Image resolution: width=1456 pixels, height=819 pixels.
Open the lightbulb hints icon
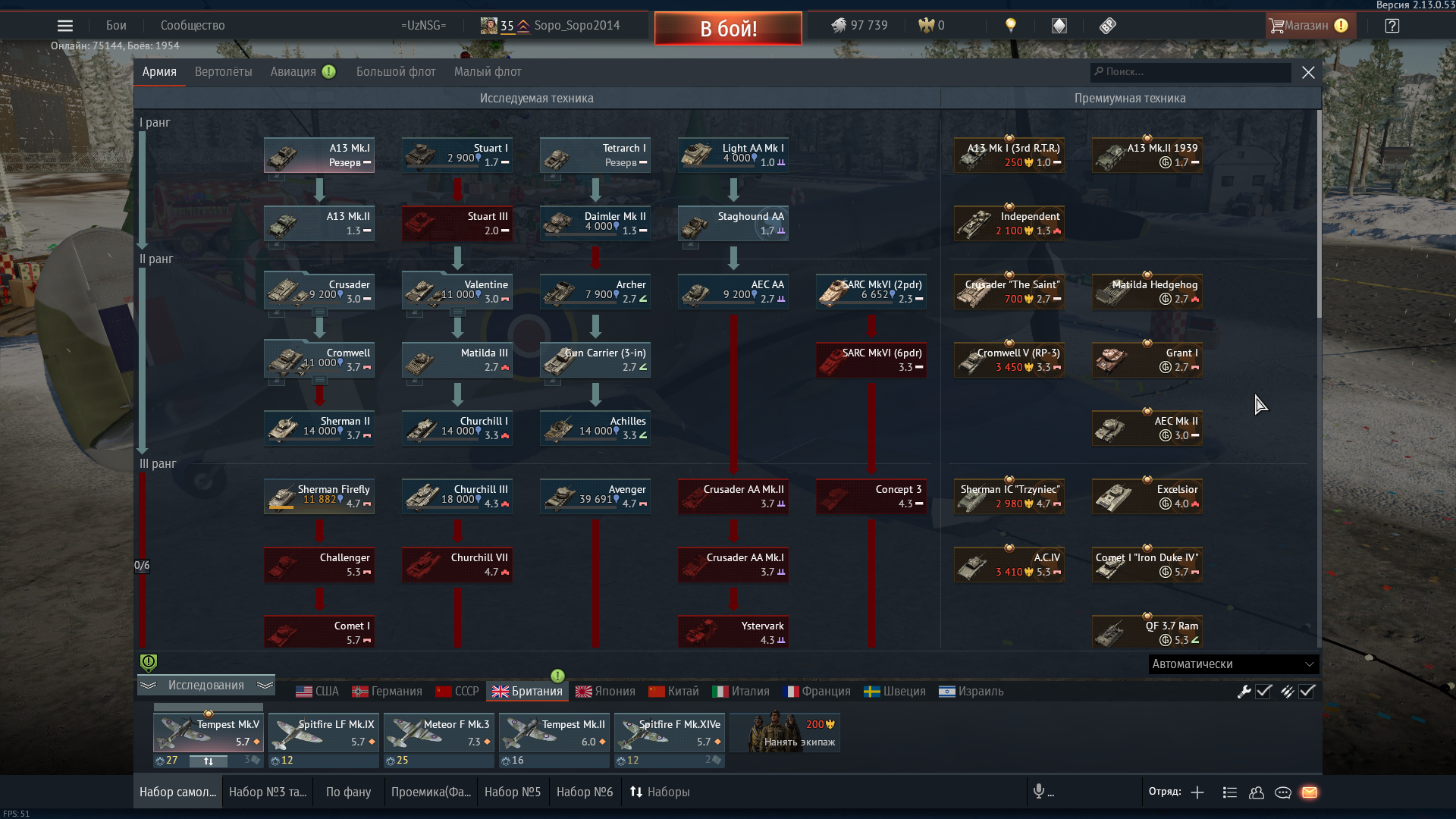[x=1010, y=26]
